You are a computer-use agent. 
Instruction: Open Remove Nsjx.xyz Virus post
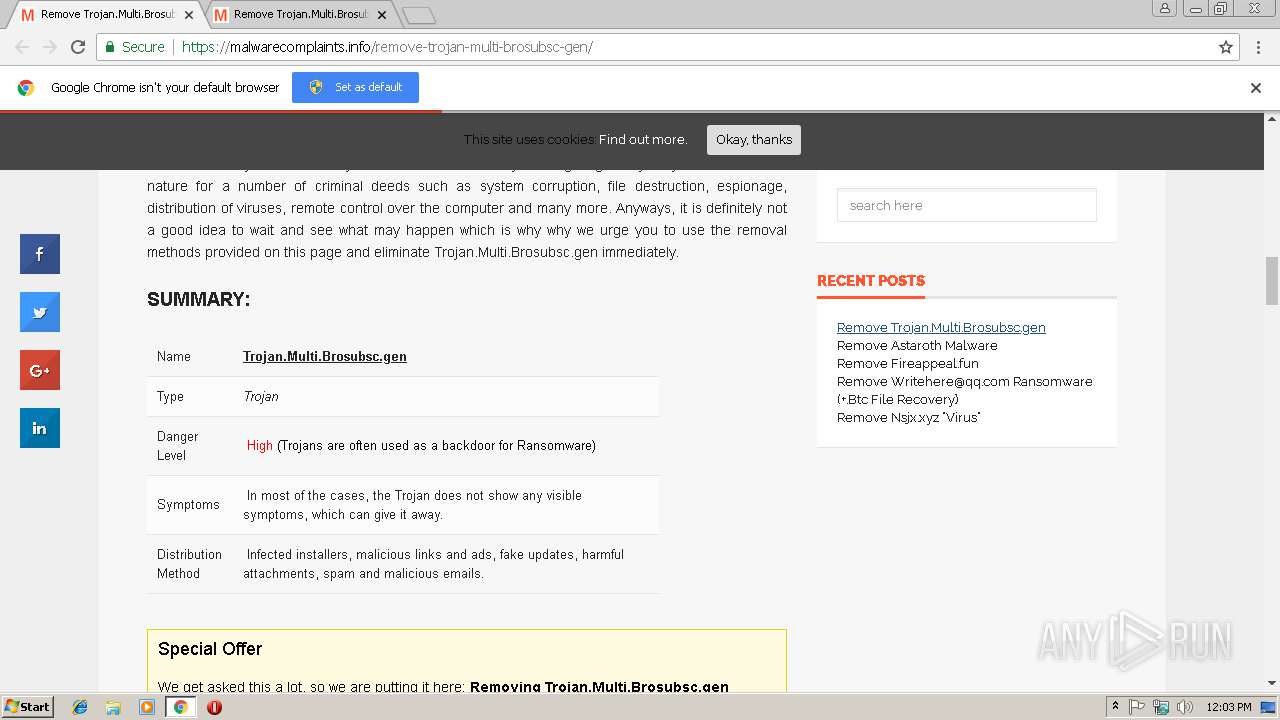(x=909, y=417)
